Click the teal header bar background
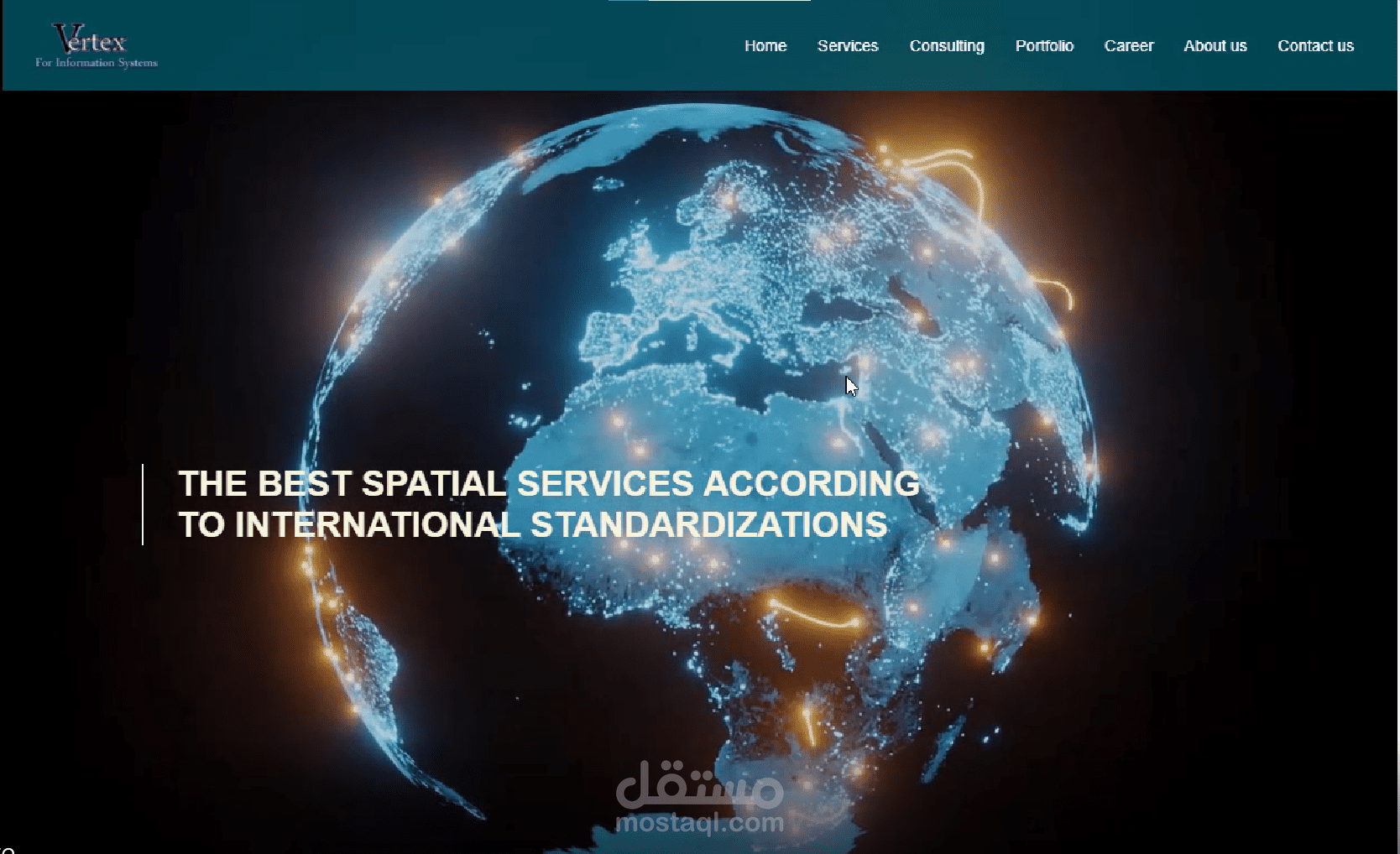This screenshot has height=854, width=1400. click(x=420, y=46)
